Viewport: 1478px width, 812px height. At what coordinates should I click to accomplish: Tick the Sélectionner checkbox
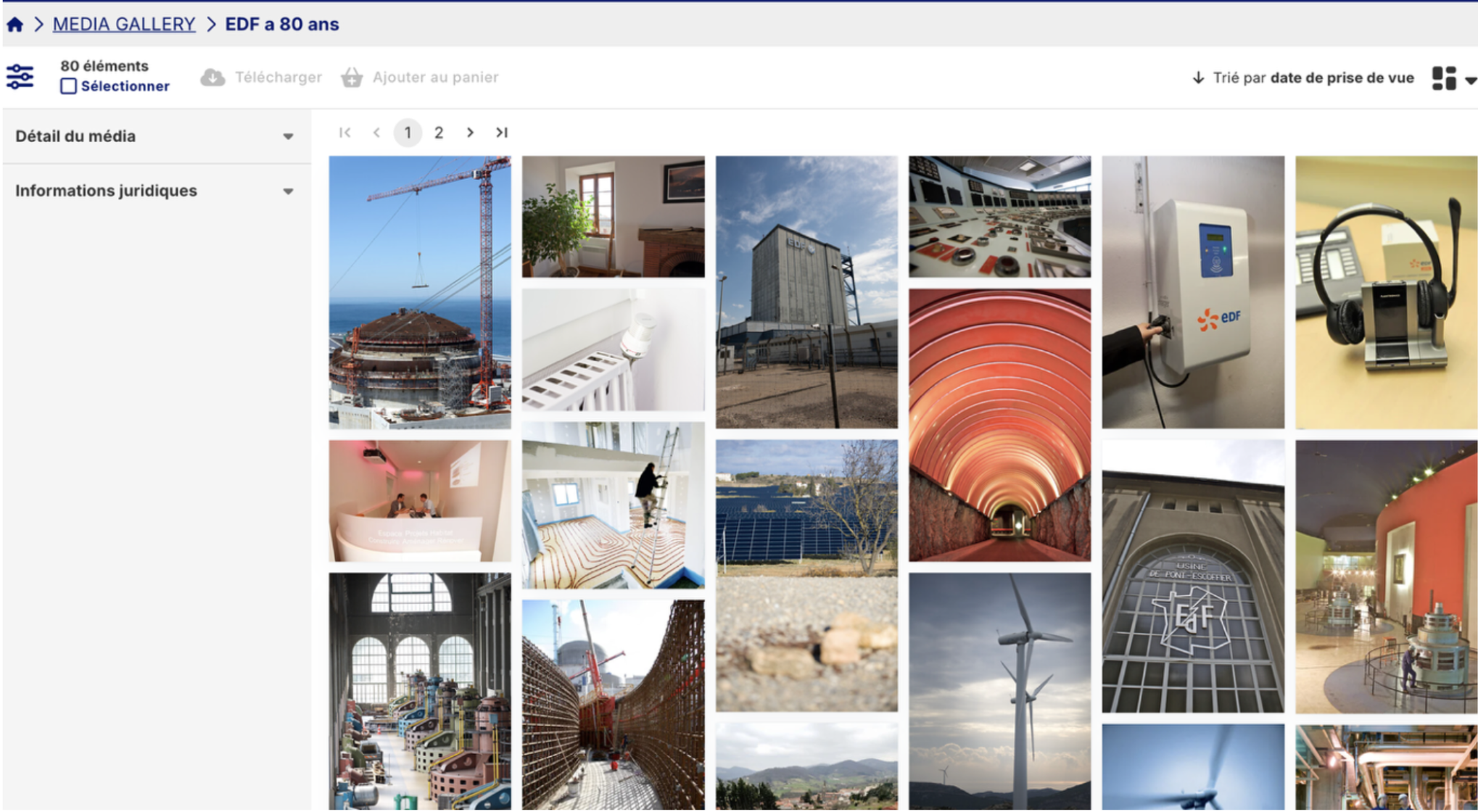pos(68,86)
